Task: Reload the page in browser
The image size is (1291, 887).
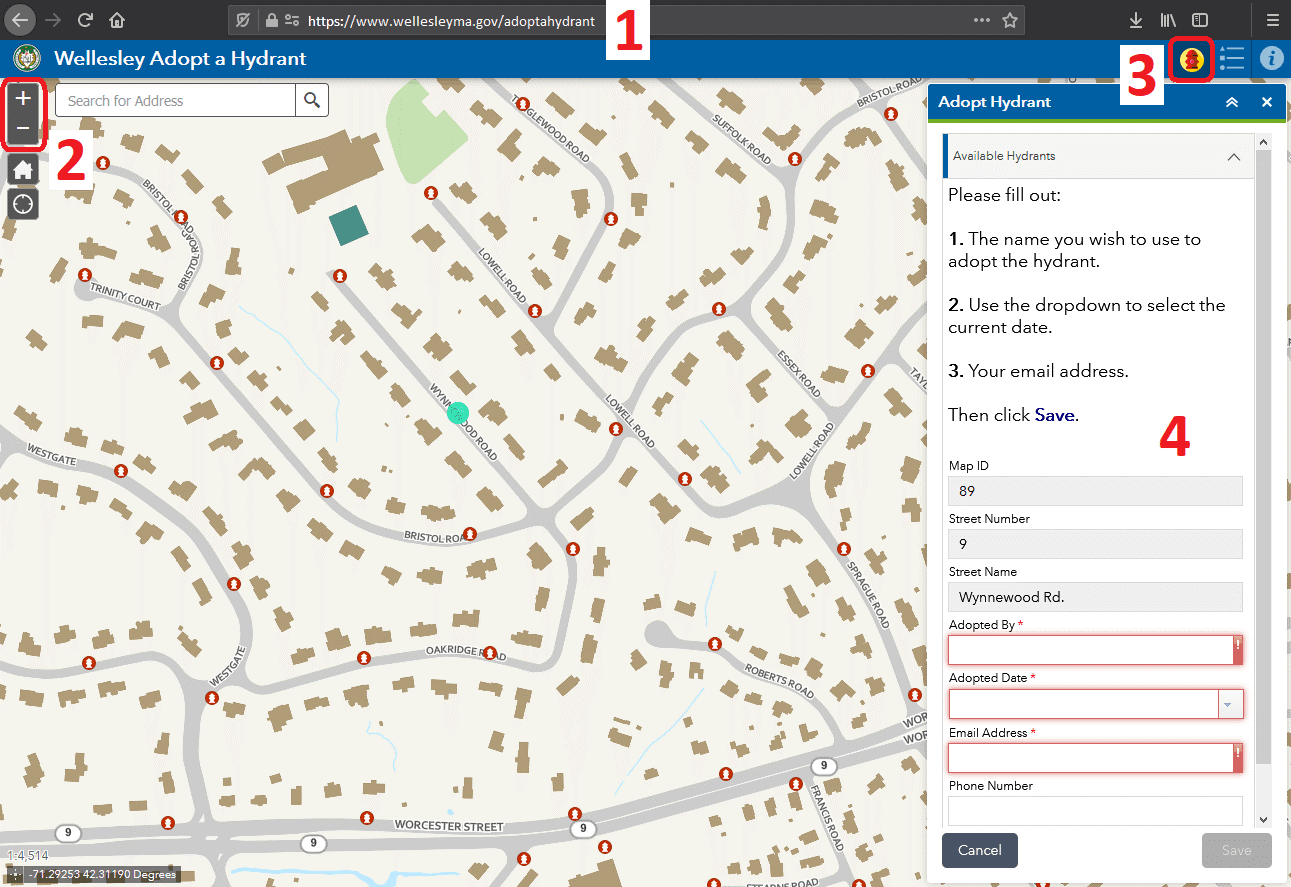Action: 85,20
